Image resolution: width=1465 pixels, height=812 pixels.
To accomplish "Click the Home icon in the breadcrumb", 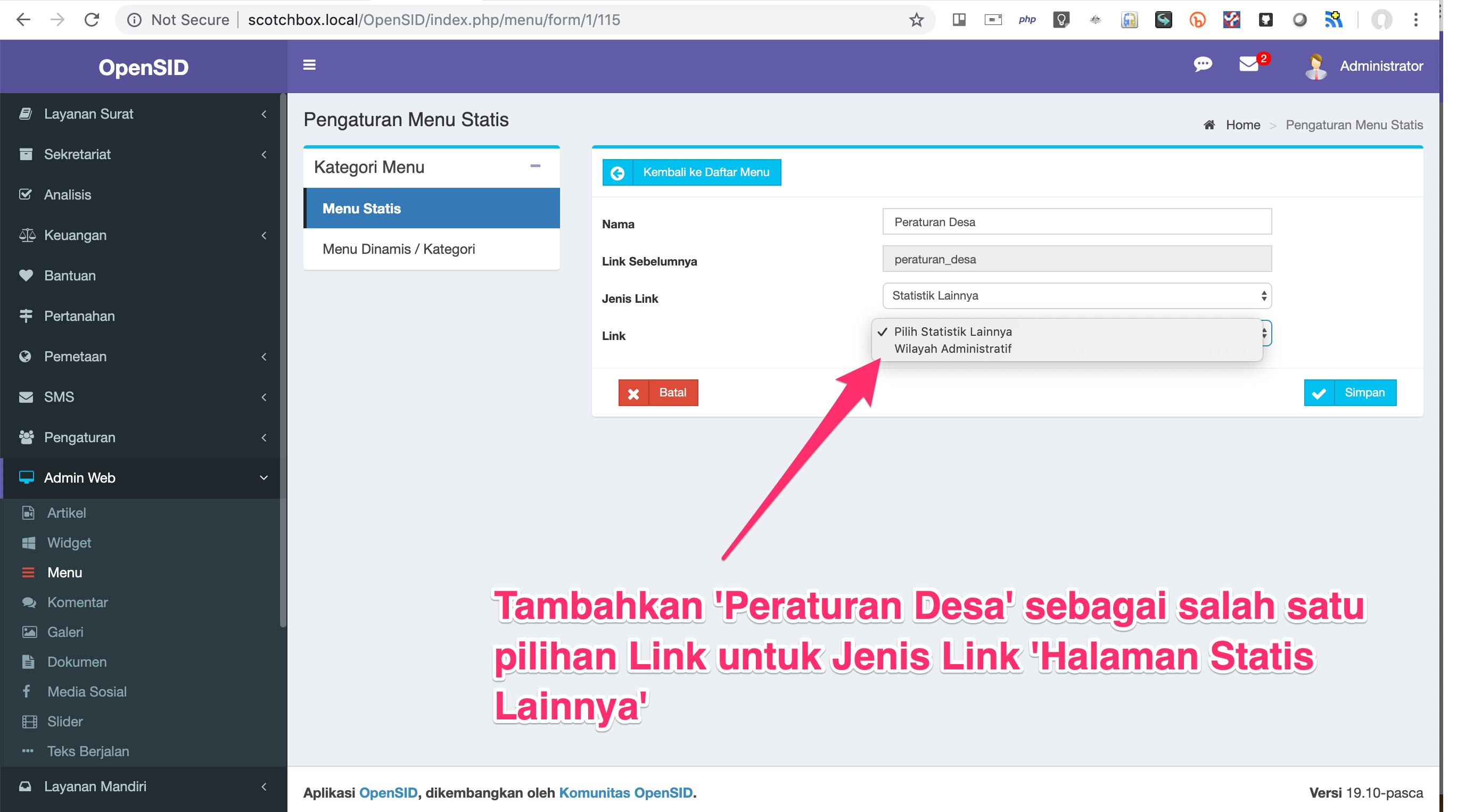I will click(1210, 125).
